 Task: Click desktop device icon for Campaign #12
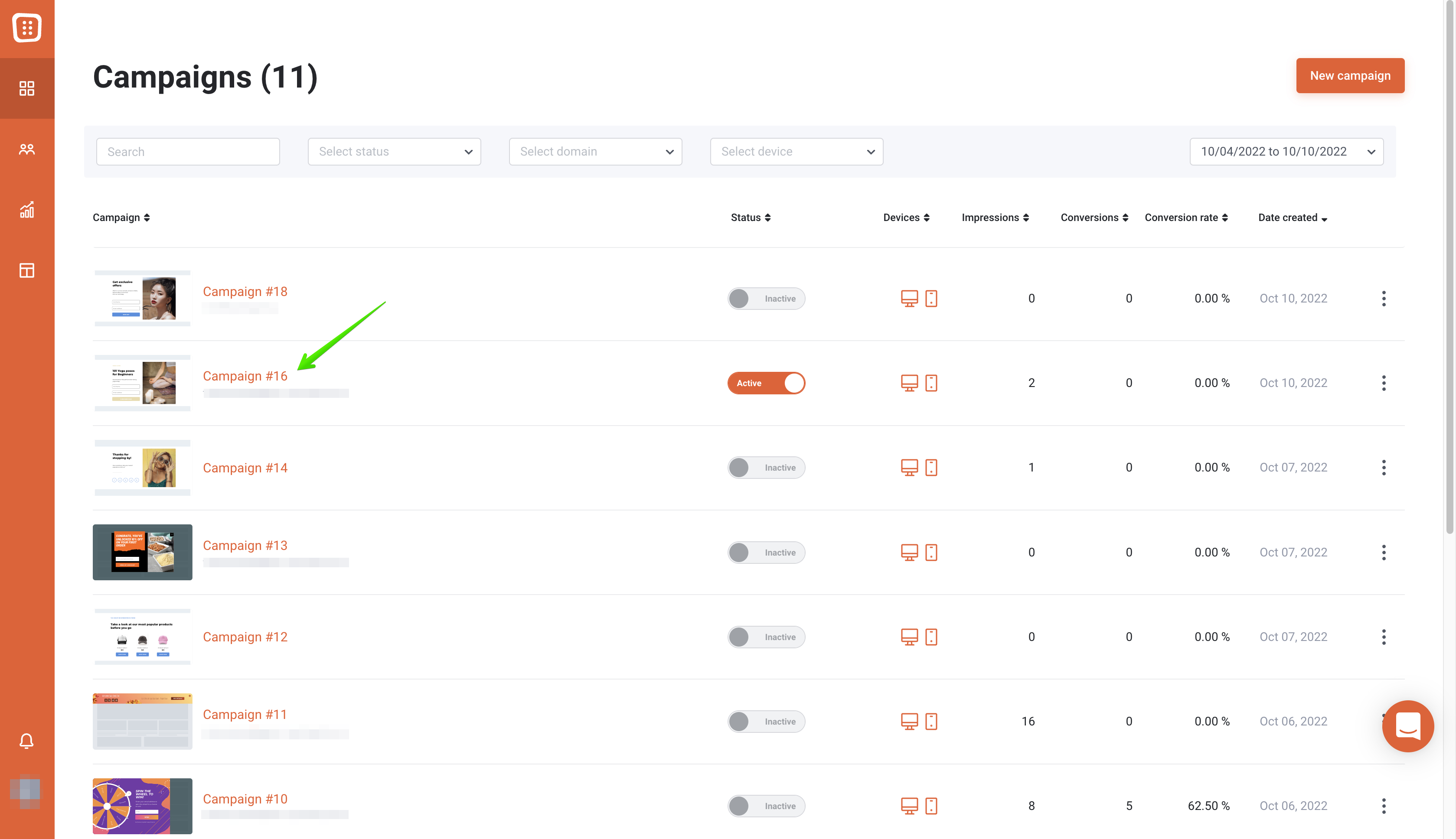[909, 637]
